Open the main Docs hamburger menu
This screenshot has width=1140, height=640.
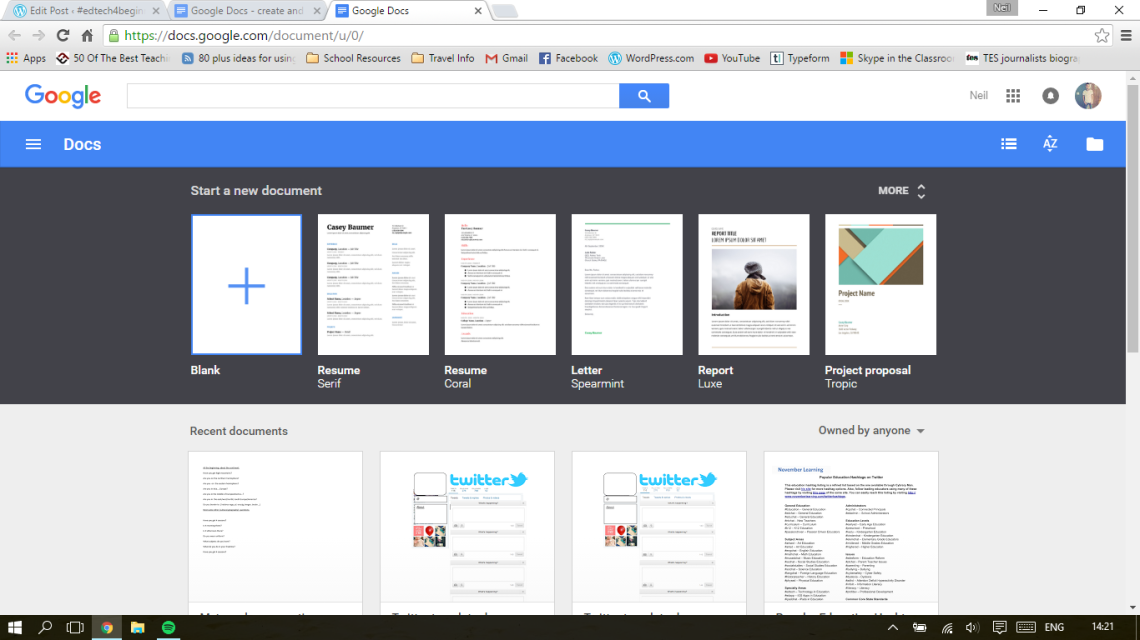click(33, 143)
